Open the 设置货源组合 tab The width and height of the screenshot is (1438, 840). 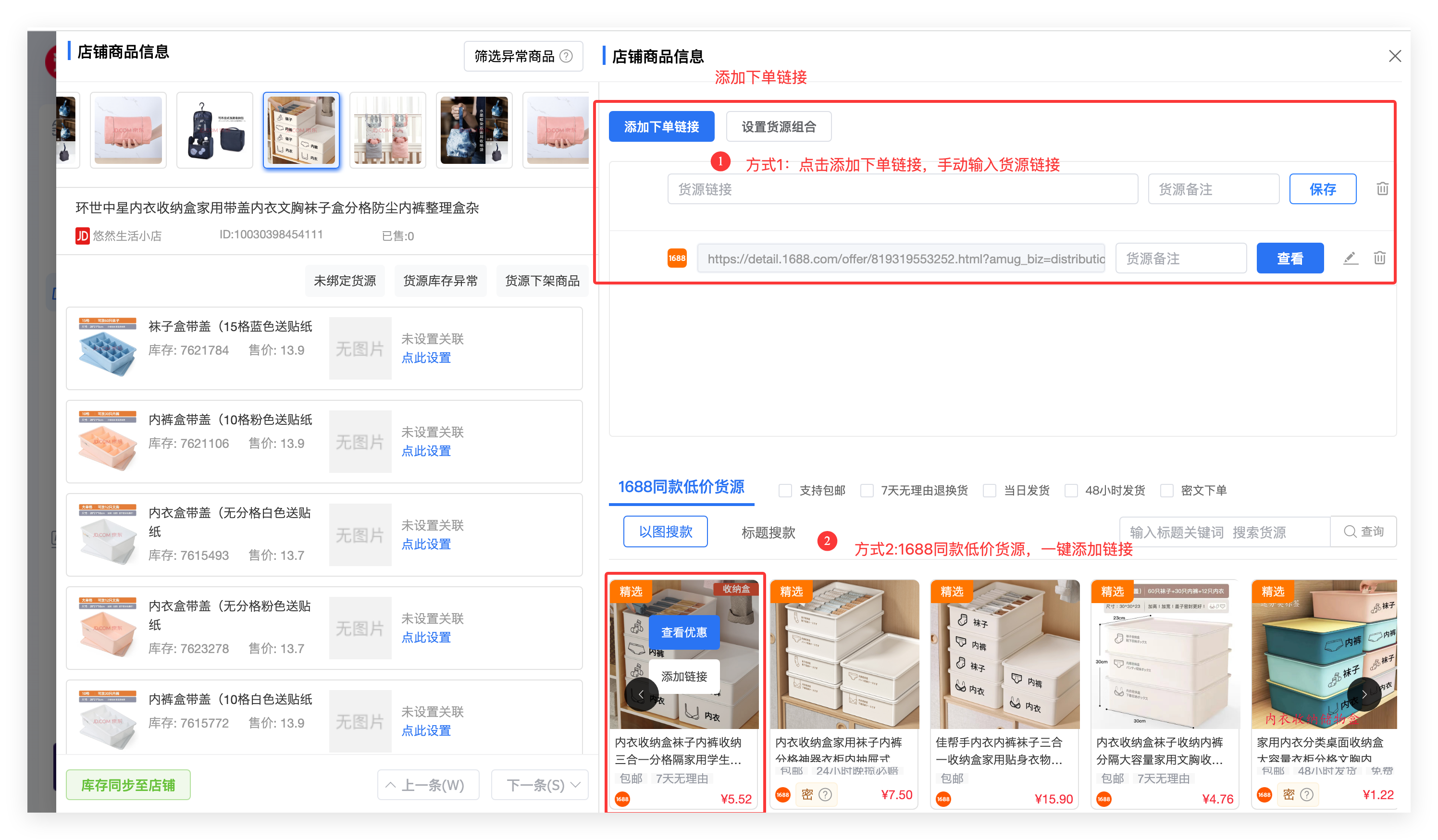click(x=778, y=127)
